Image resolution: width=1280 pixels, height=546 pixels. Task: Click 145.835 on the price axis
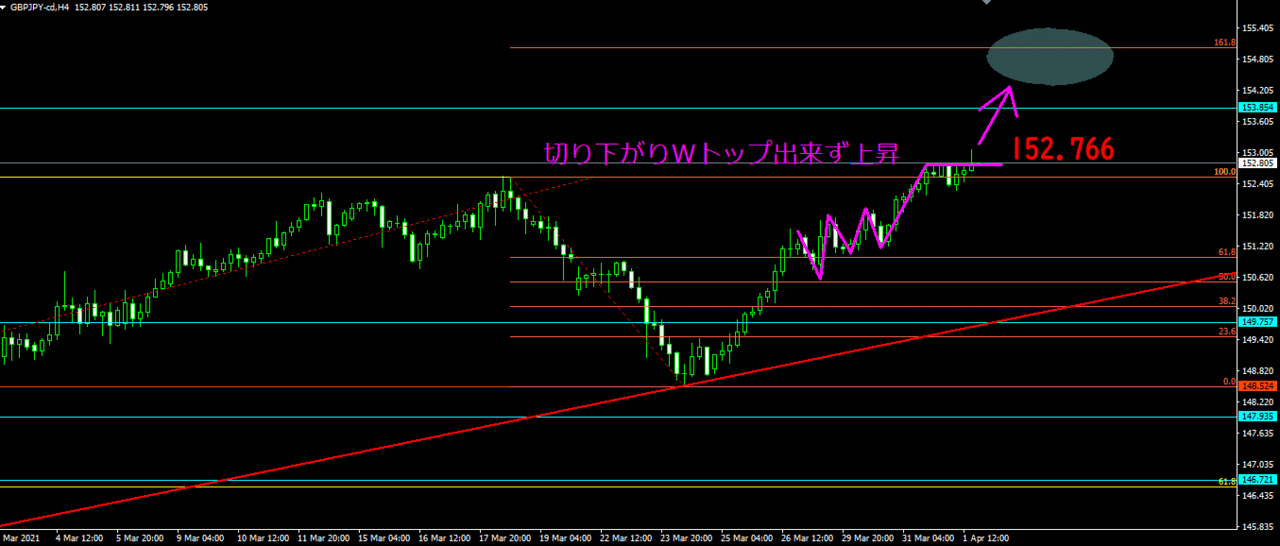pos(1258,525)
